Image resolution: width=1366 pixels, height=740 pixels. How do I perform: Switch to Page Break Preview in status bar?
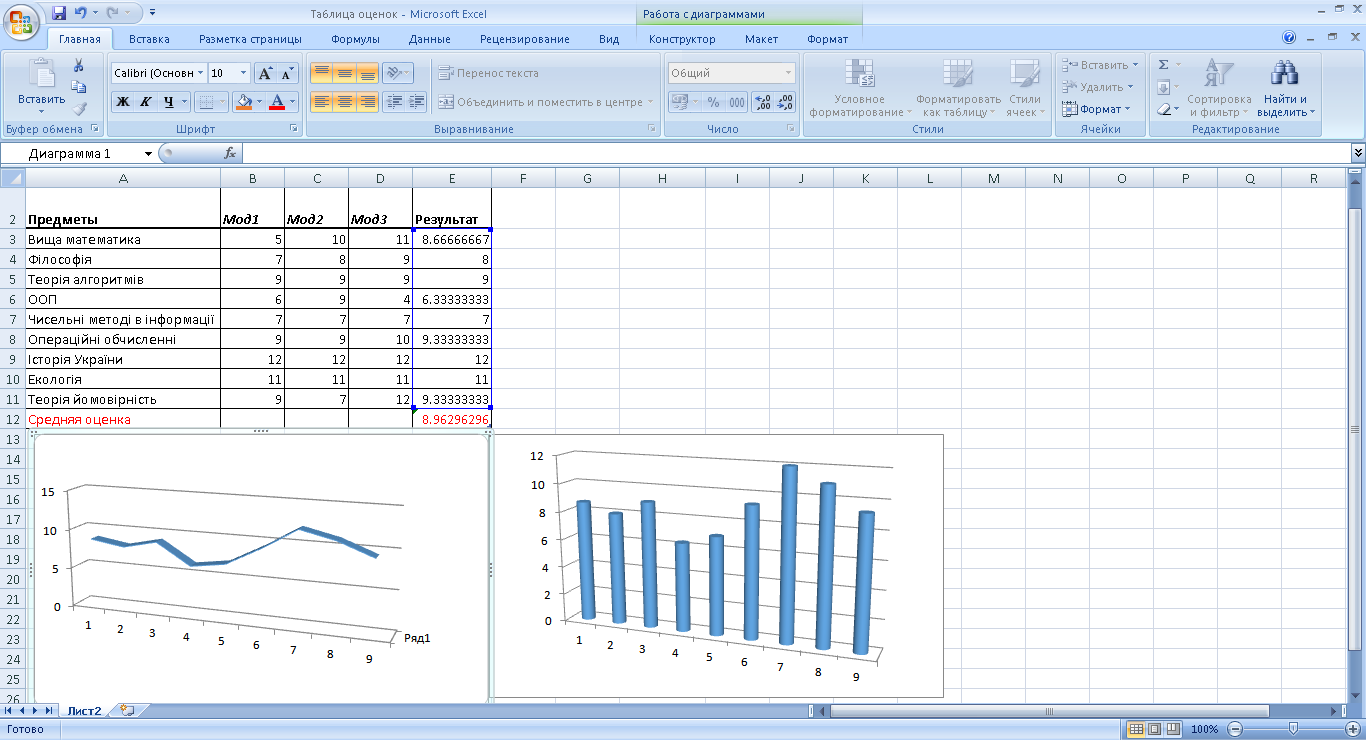(x=1173, y=729)
